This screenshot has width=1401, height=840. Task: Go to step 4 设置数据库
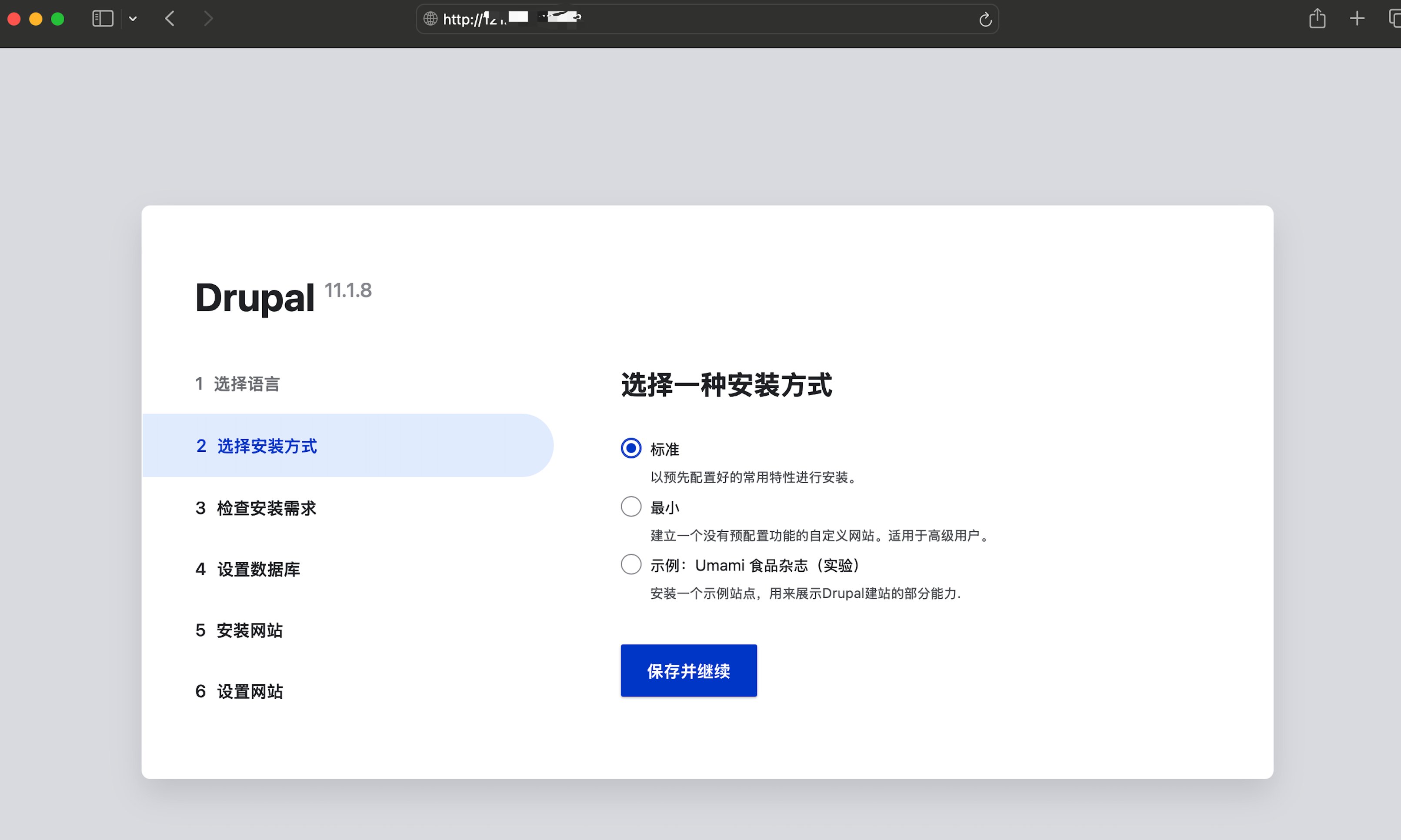[248, 570]
